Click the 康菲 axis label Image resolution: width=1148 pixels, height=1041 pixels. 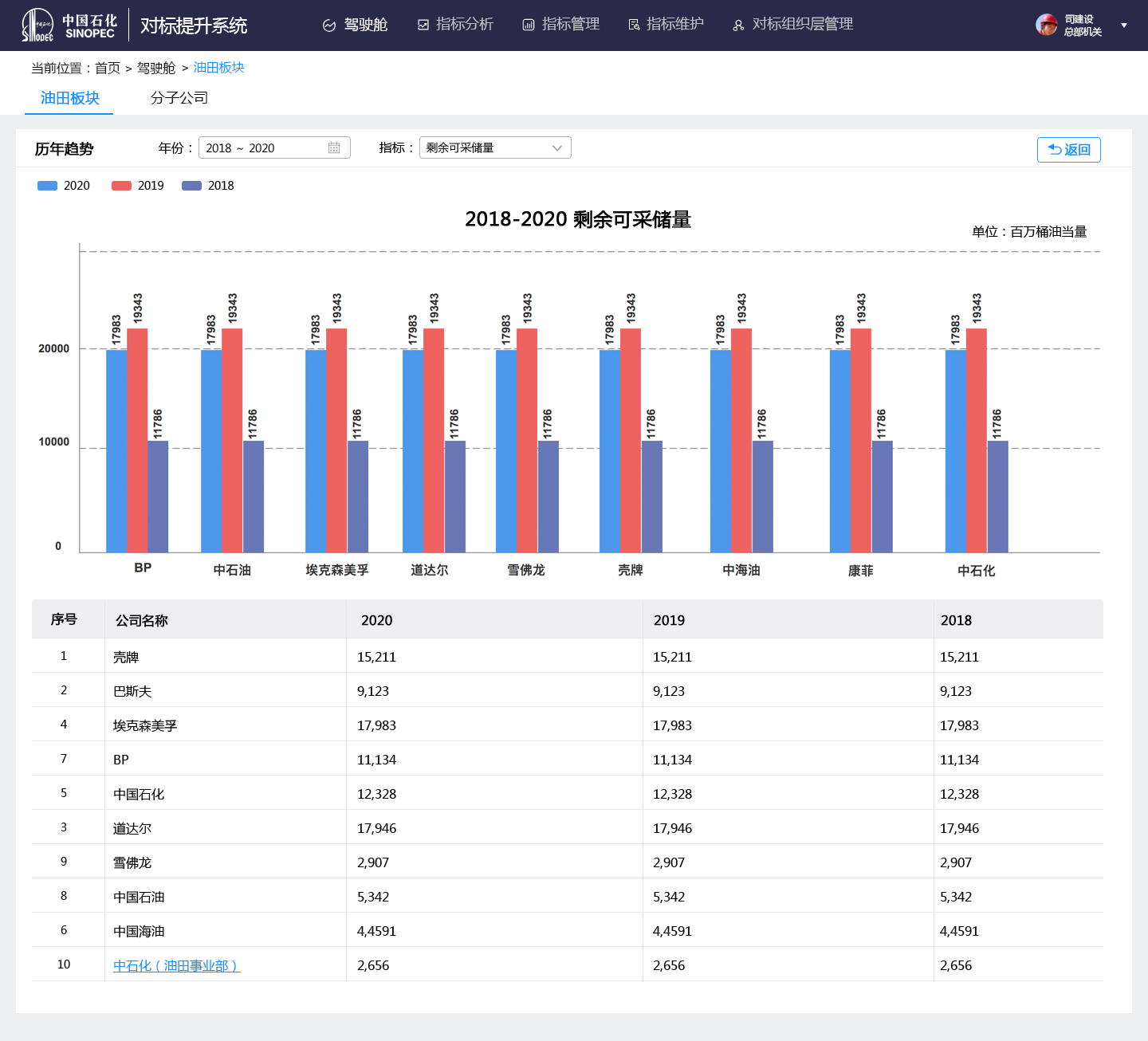(x=861, y=571)
